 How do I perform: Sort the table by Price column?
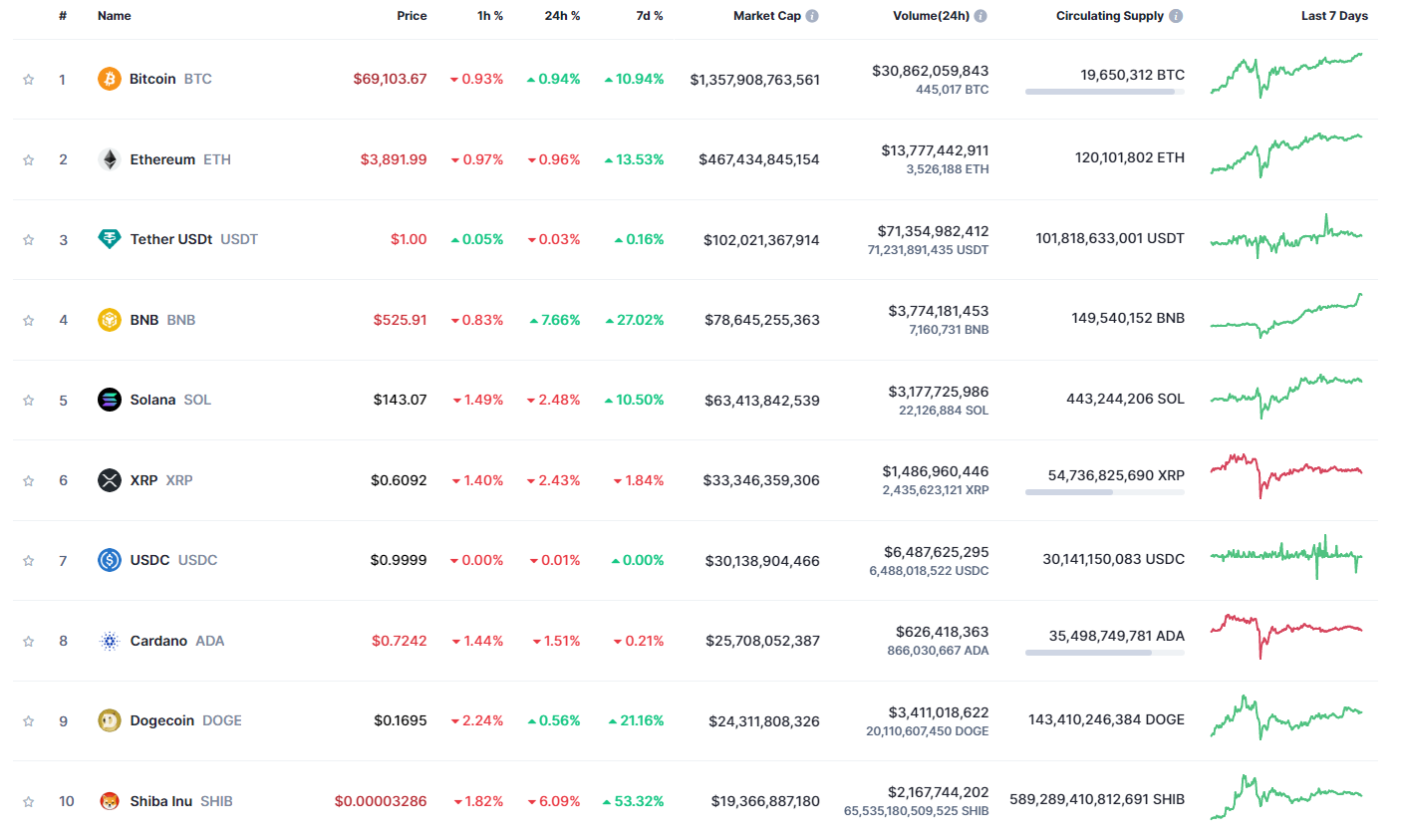[x=412, y=16]
